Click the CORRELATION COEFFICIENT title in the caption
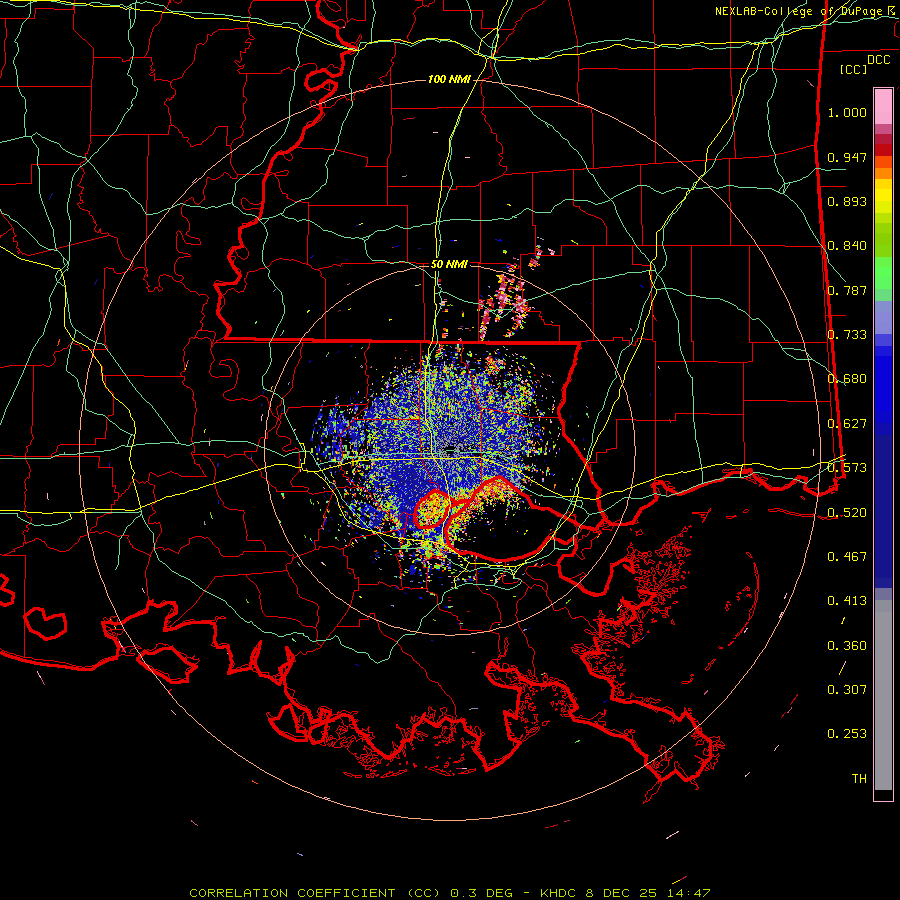This screenshot has height=900, width=900. [x=292, y=893]
